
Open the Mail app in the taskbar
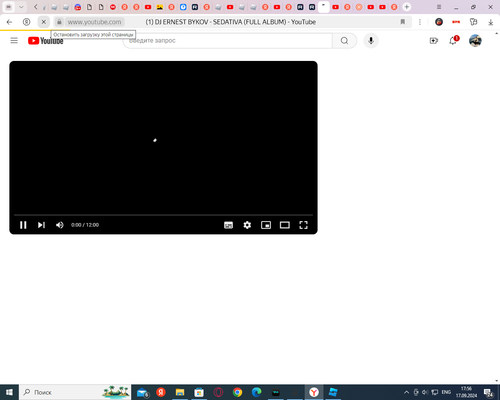tap(143, 393)
